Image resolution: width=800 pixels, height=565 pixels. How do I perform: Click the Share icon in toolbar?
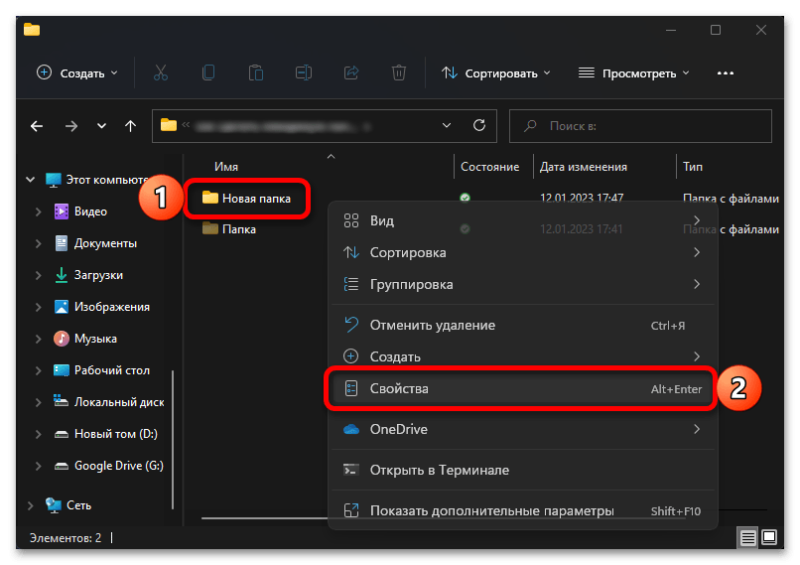point(351,73)
